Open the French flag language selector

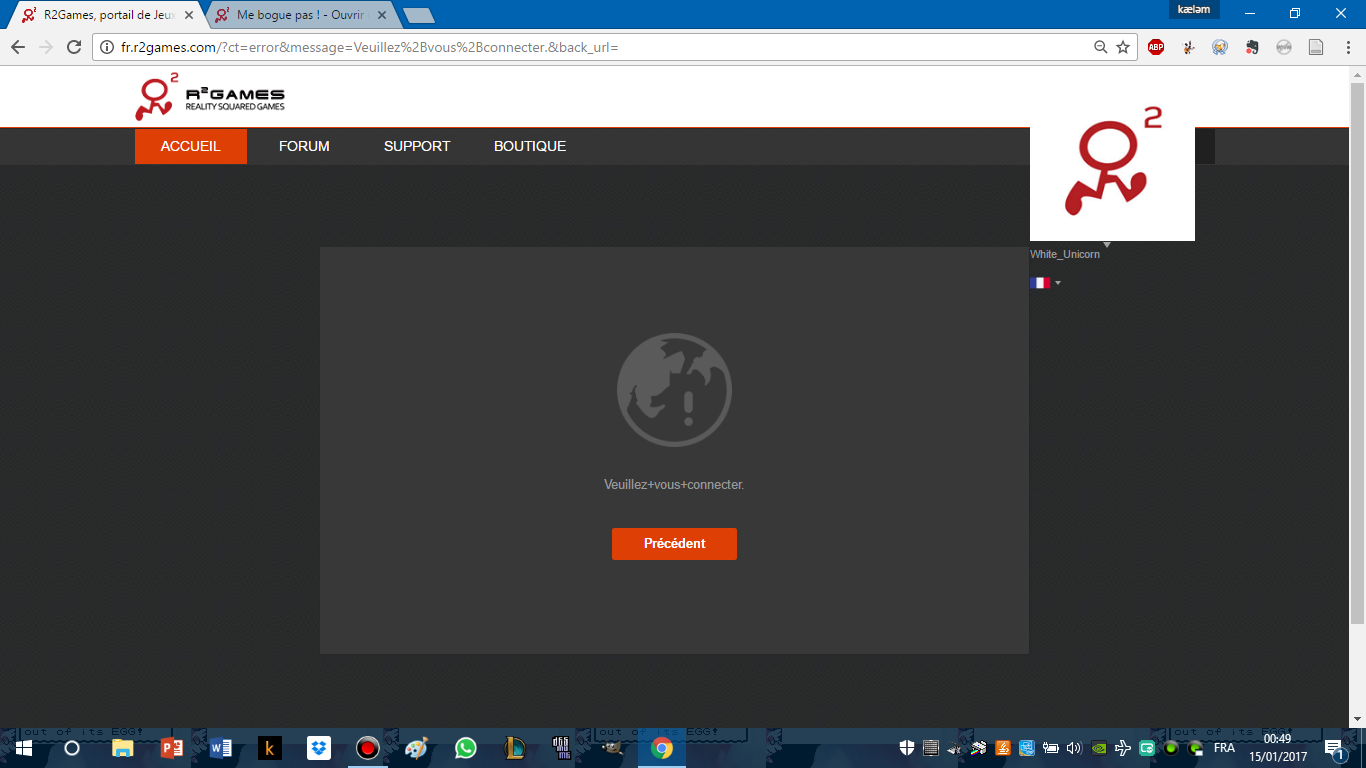[1045, 283]
